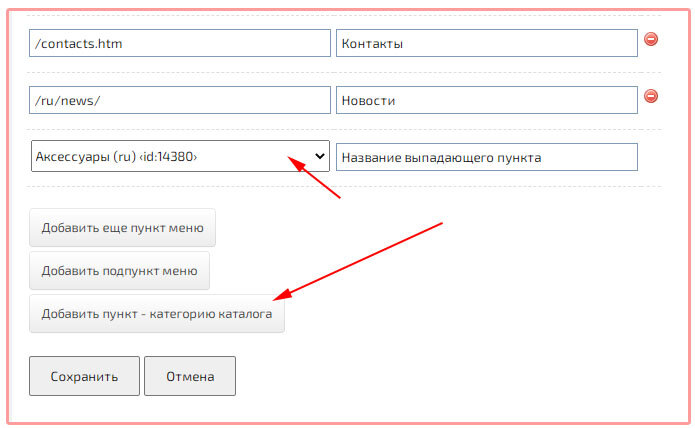The width and height of the screenshot is (695, 428).
Task: Click 'Добавить подпункт меню' button
Action: tap(120, 270)
